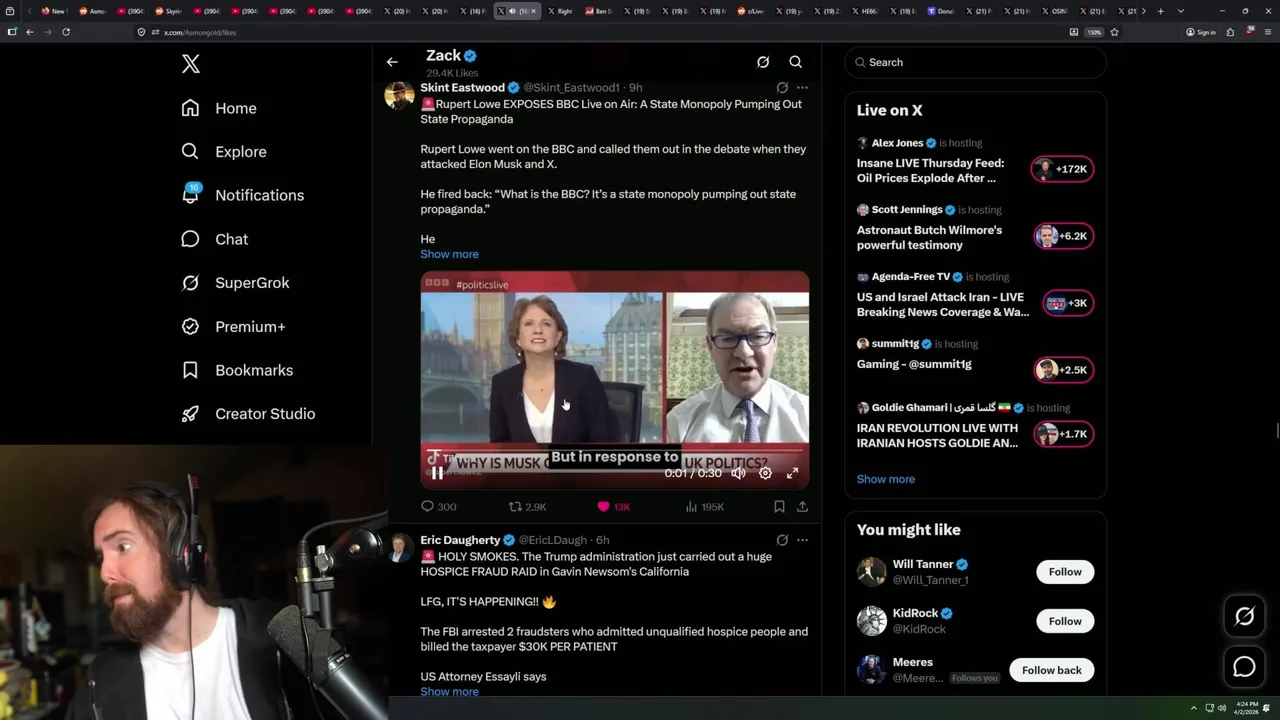Image resolution: width=1280 pixels, height=720 pixels.
Task: Open the X logo home link
Action: [x=191, y=64]
